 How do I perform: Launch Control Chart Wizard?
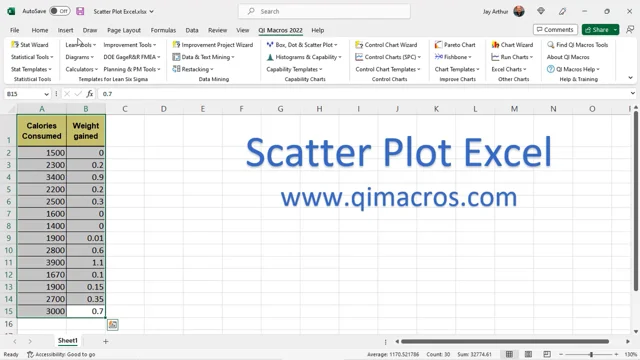tap(386, 44)
